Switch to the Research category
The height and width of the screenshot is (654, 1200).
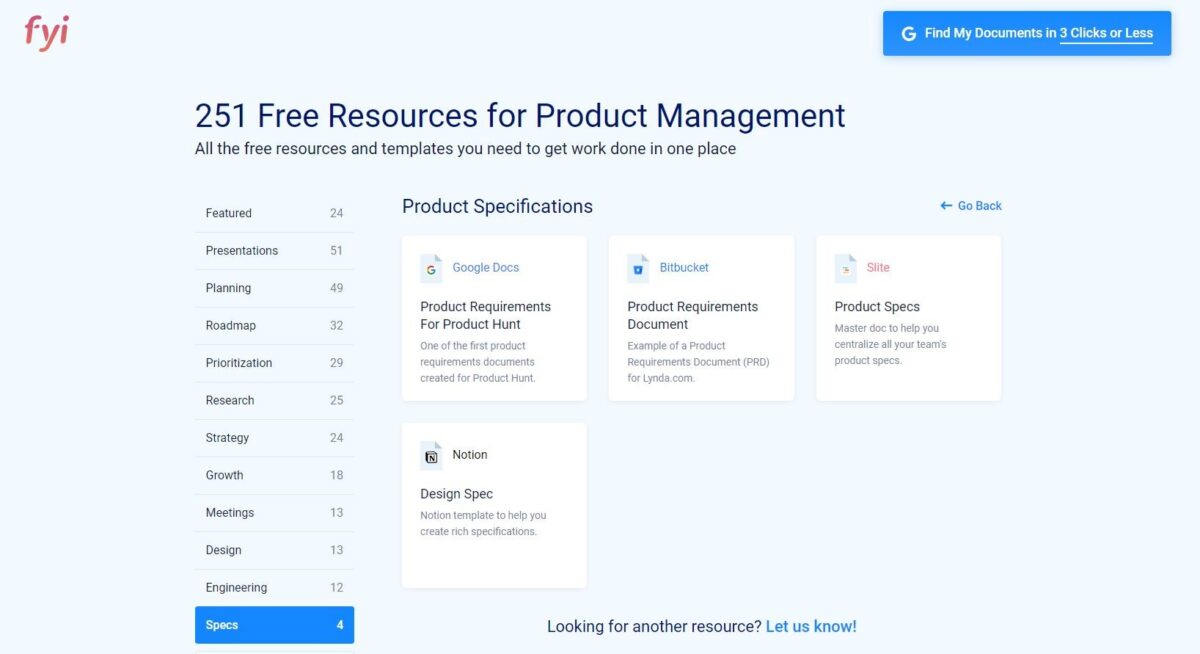274,400
